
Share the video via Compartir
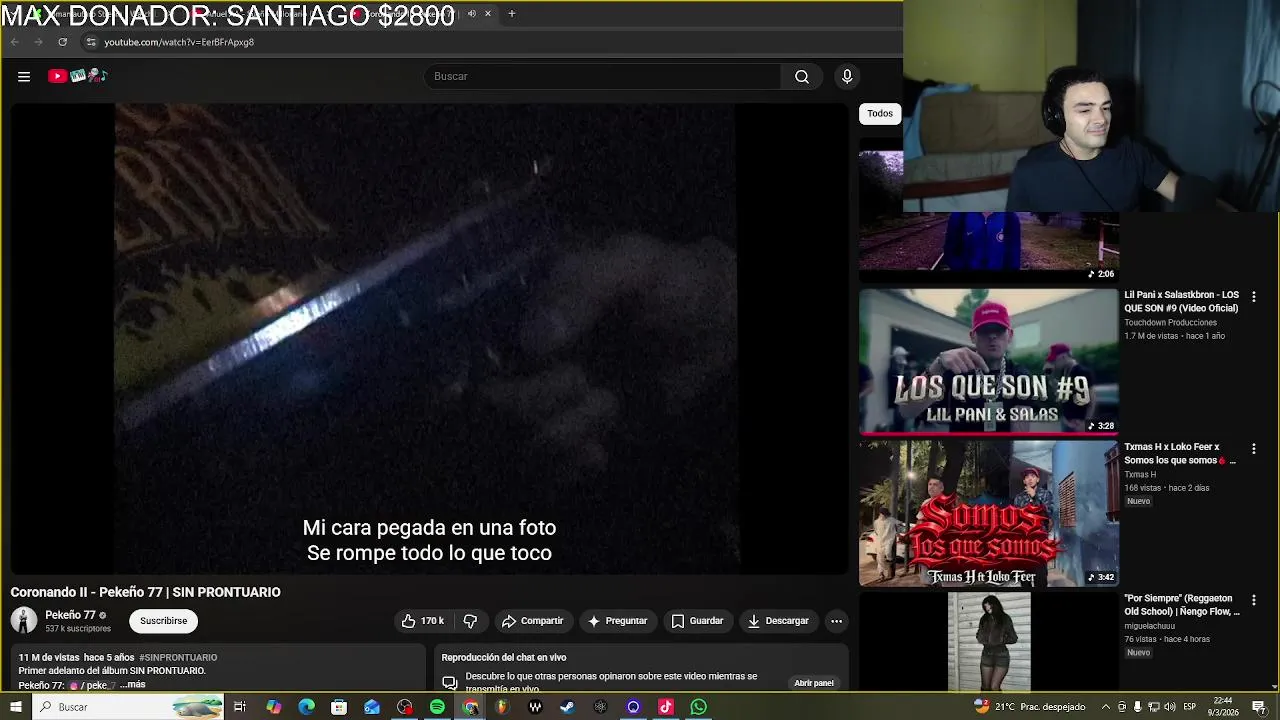[x=532, y=621]
